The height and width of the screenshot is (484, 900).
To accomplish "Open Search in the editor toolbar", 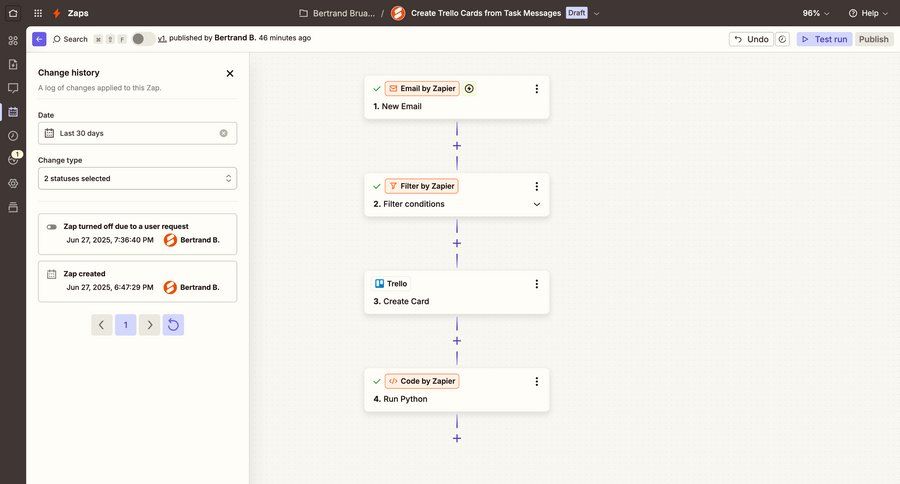I will tap(70, 39).
